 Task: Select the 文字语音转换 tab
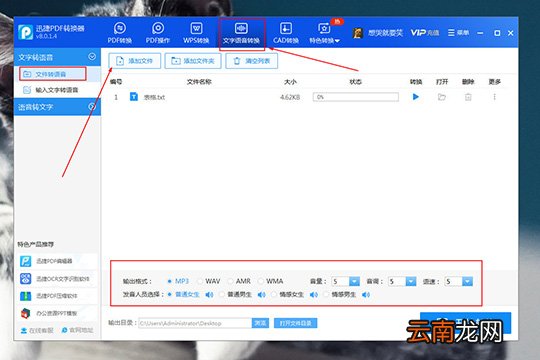241,33
